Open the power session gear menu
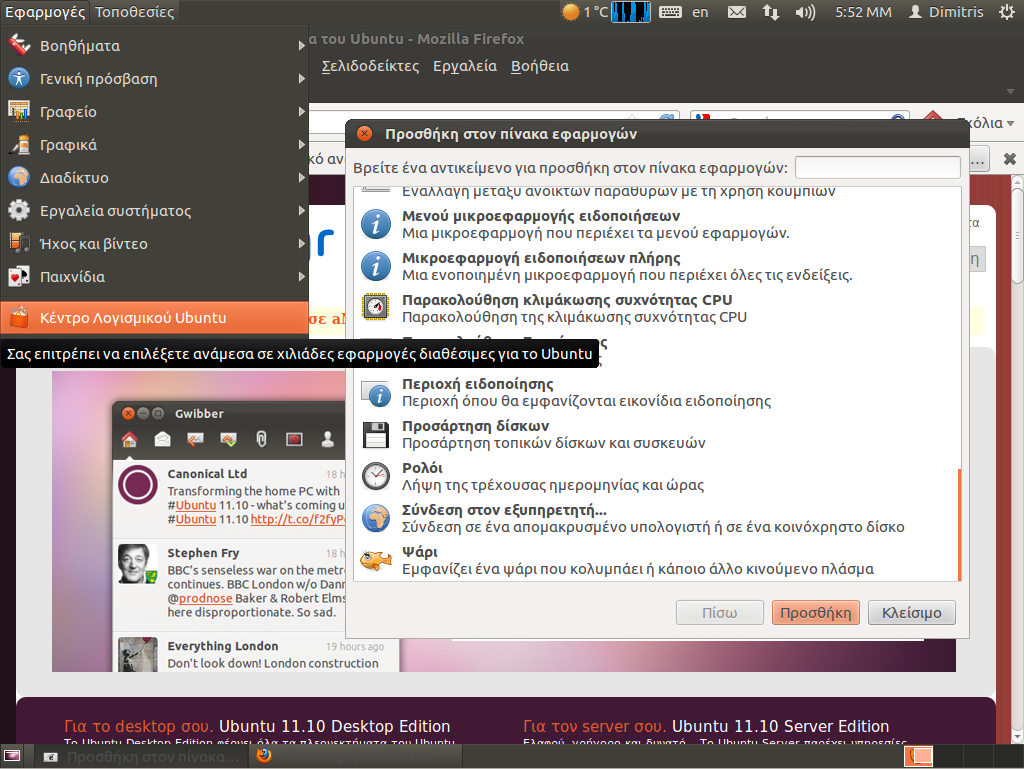The height and width of the screenshot is (769, 1024). 1007,12
